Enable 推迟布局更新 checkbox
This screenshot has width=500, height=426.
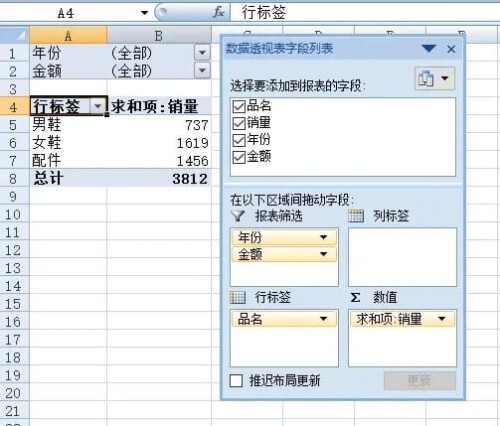pyautogui.click(x=236, y=380)
